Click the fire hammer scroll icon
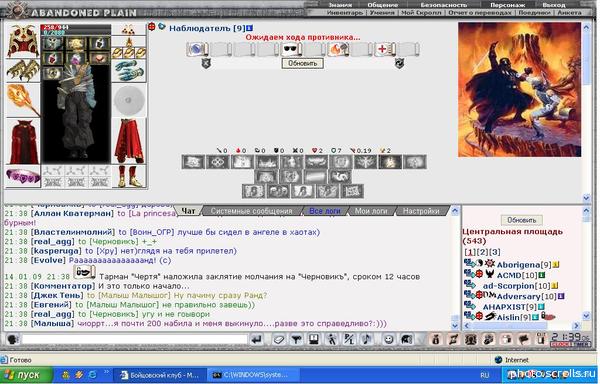The height and width of the screenshot is (384, 600). click(x=338, y=49)
